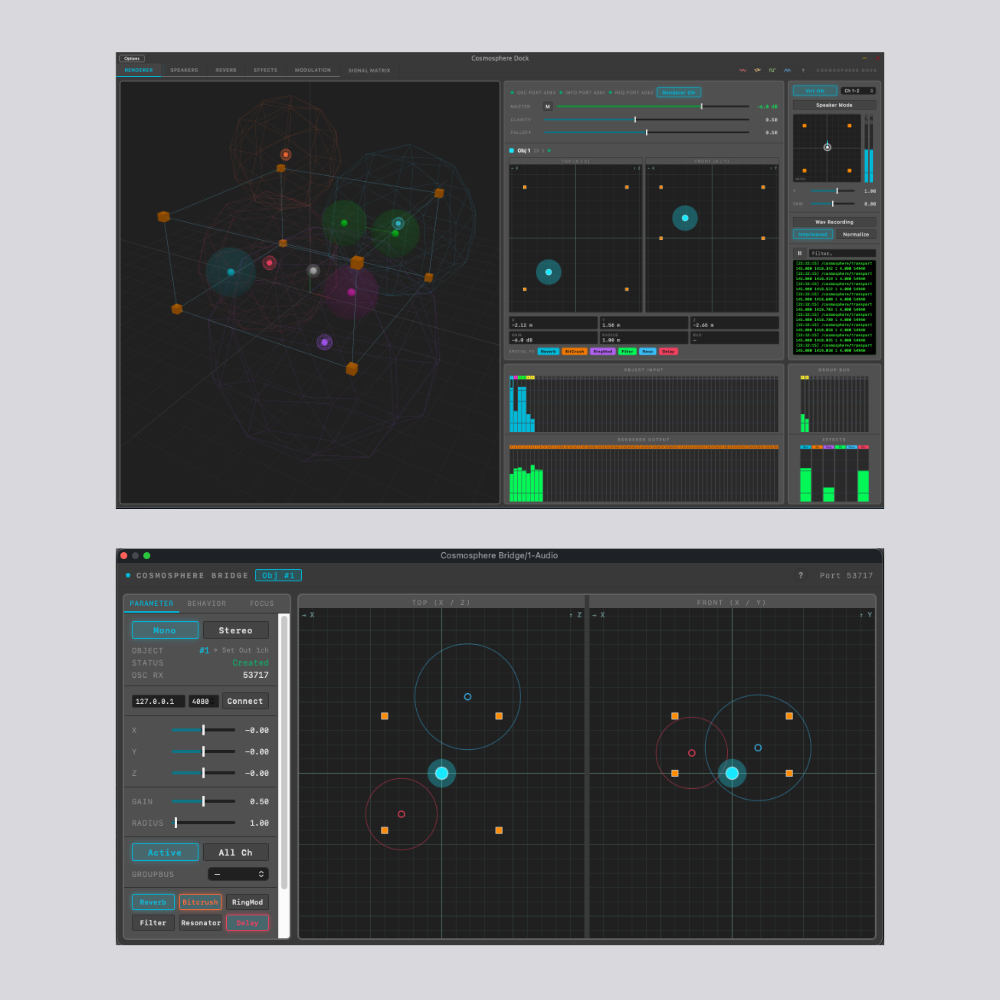Select the cyan object sphere in 3D view

[x=231, y=272]
